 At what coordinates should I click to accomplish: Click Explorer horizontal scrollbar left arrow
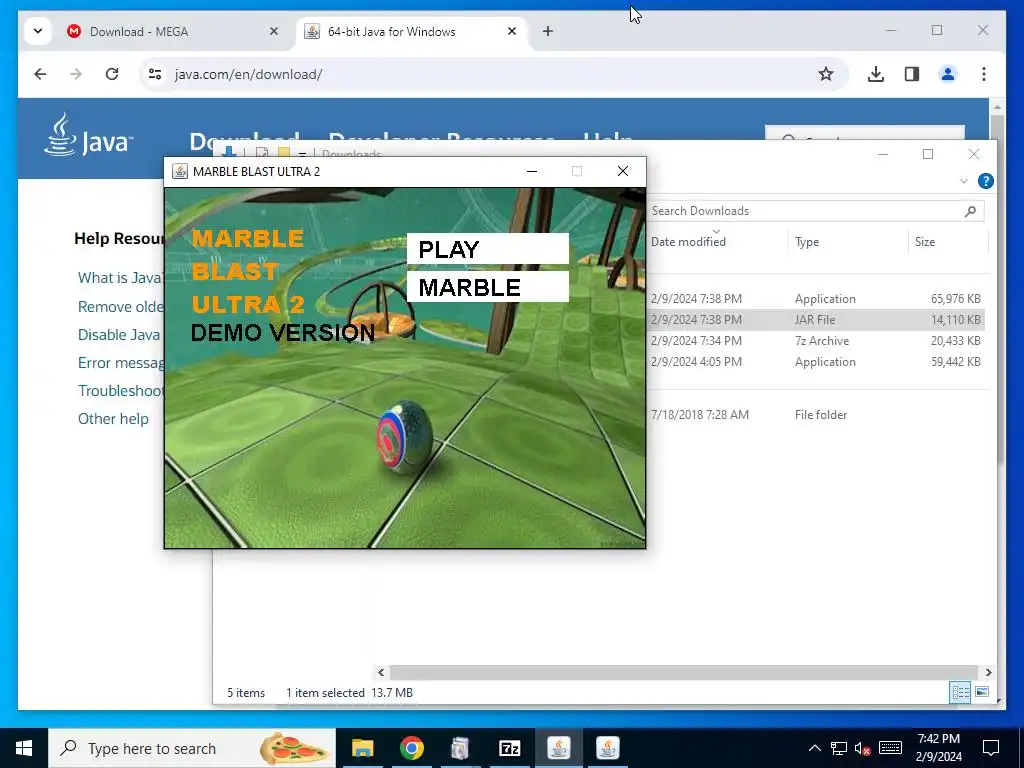tap(381, 672)
